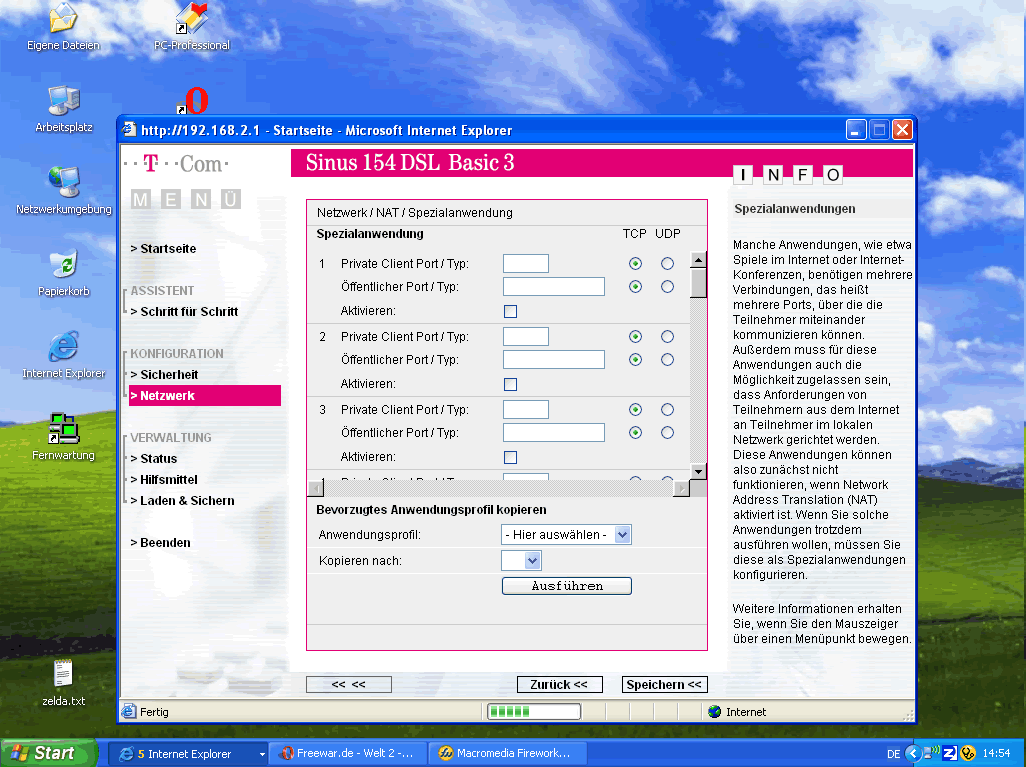1026x767 pixels.
Task: Click the IE page icon in title bar
Action: pyautogui.click(x=129, y=129)
